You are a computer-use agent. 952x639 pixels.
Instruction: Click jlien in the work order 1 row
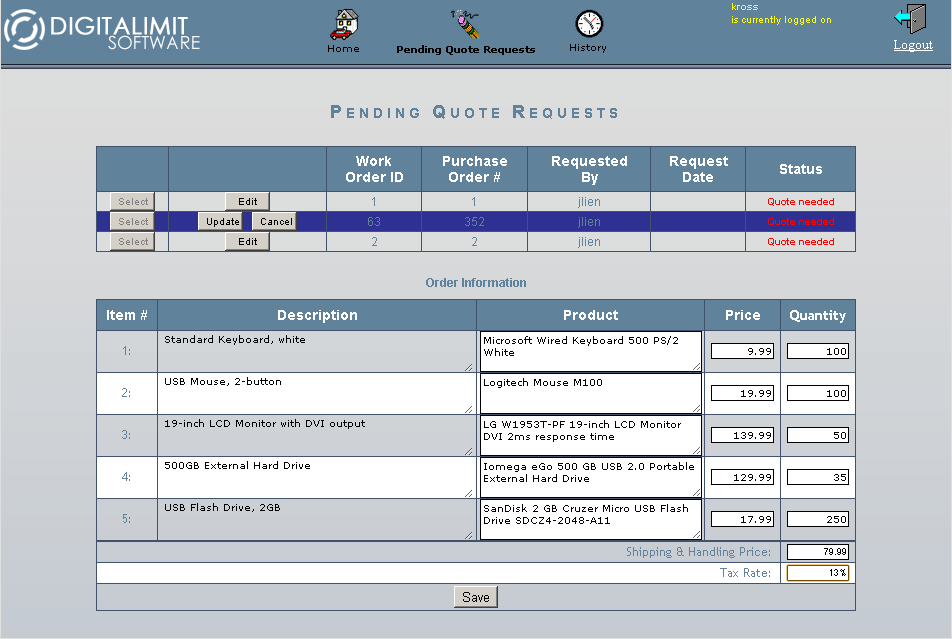[589, 202]
